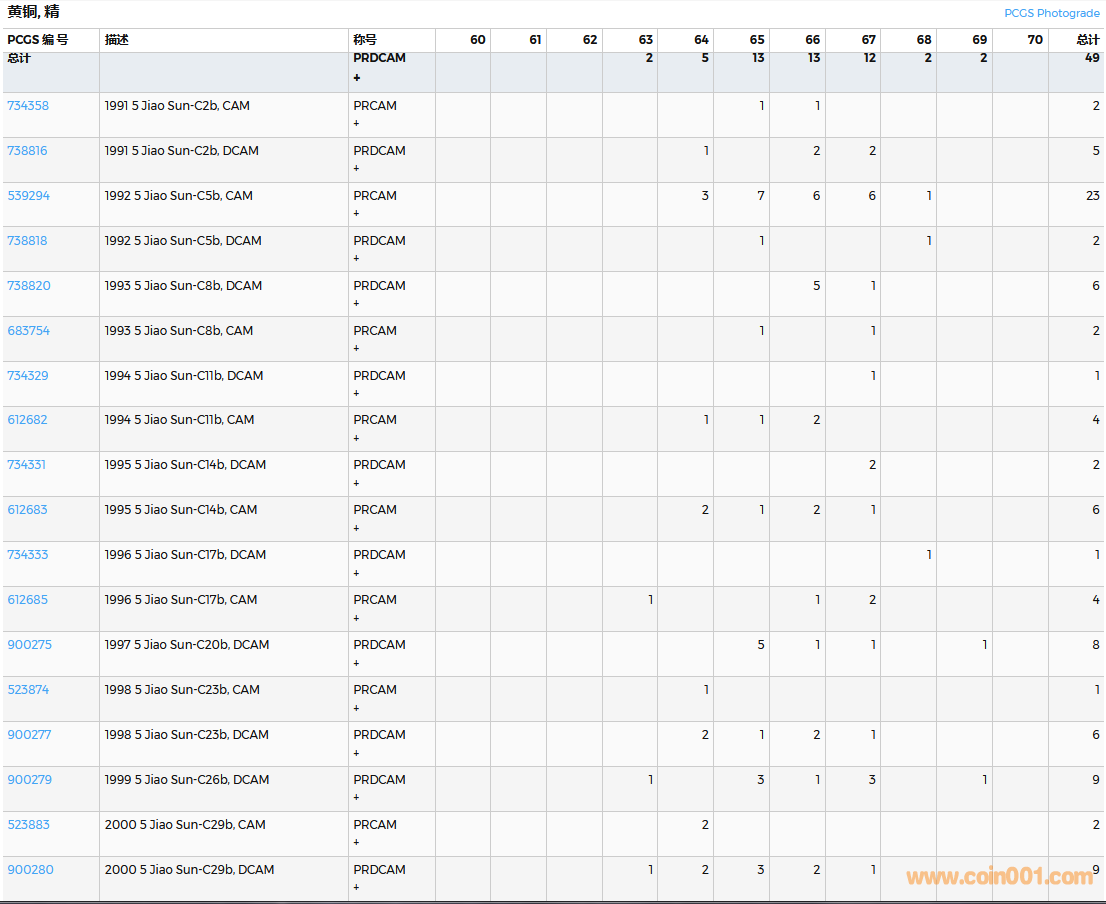The image size is (1106, 904).
Task: Open coin entry 539294
Action: (28, 196)
